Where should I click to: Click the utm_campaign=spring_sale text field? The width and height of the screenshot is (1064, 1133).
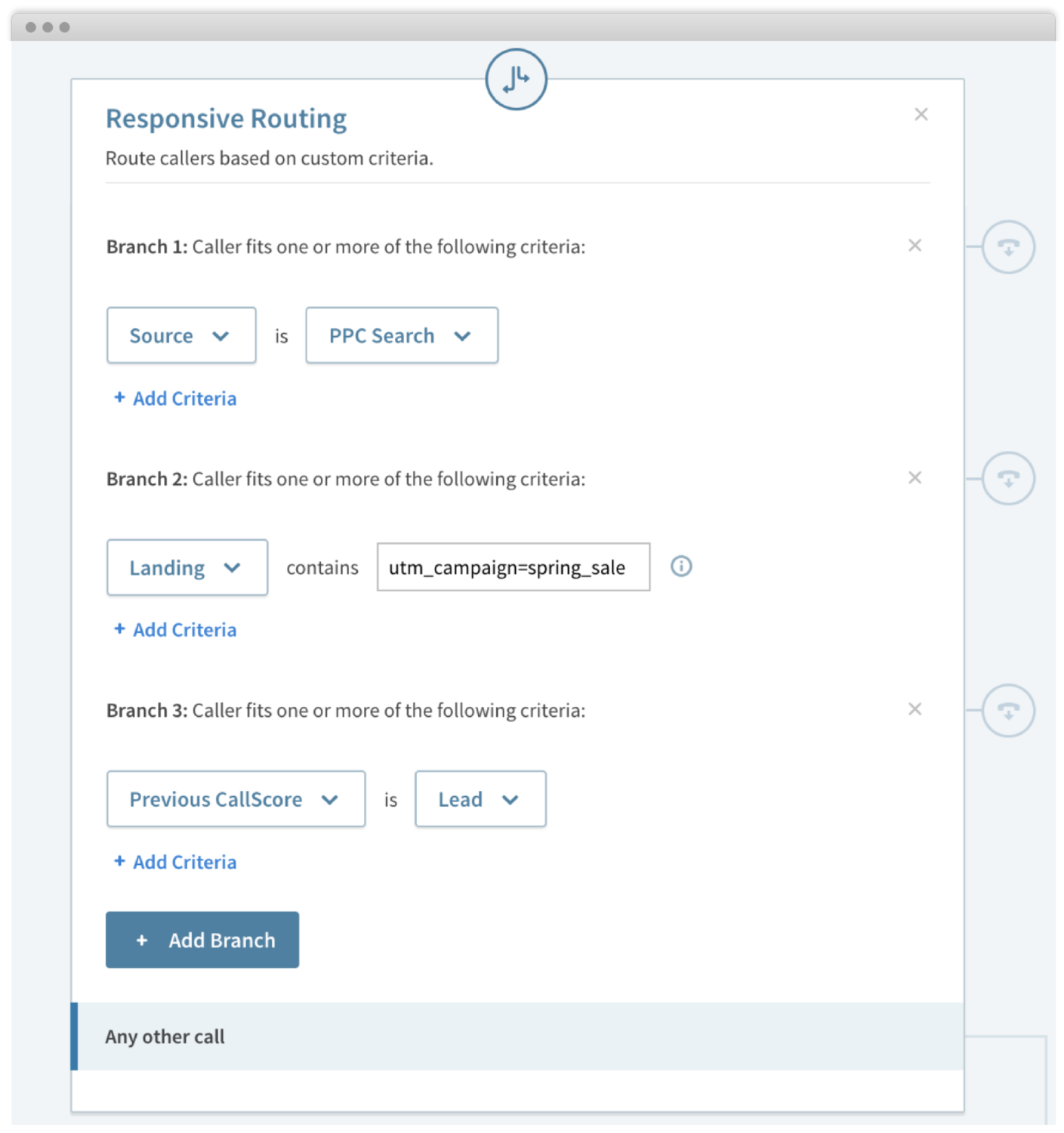point(513,567)
